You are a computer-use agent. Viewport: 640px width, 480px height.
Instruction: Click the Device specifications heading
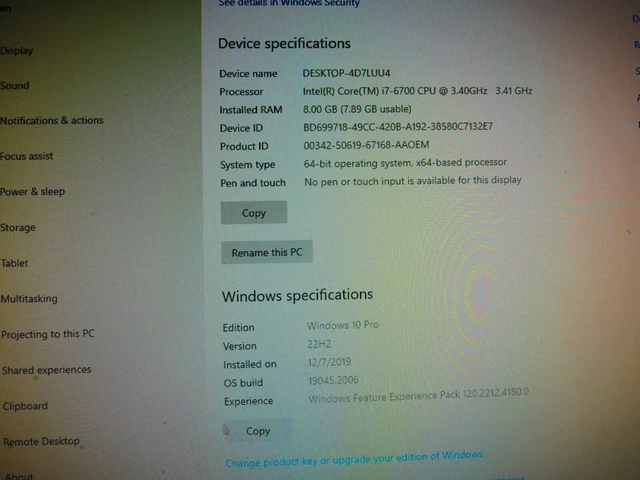(x=284, y=44)
